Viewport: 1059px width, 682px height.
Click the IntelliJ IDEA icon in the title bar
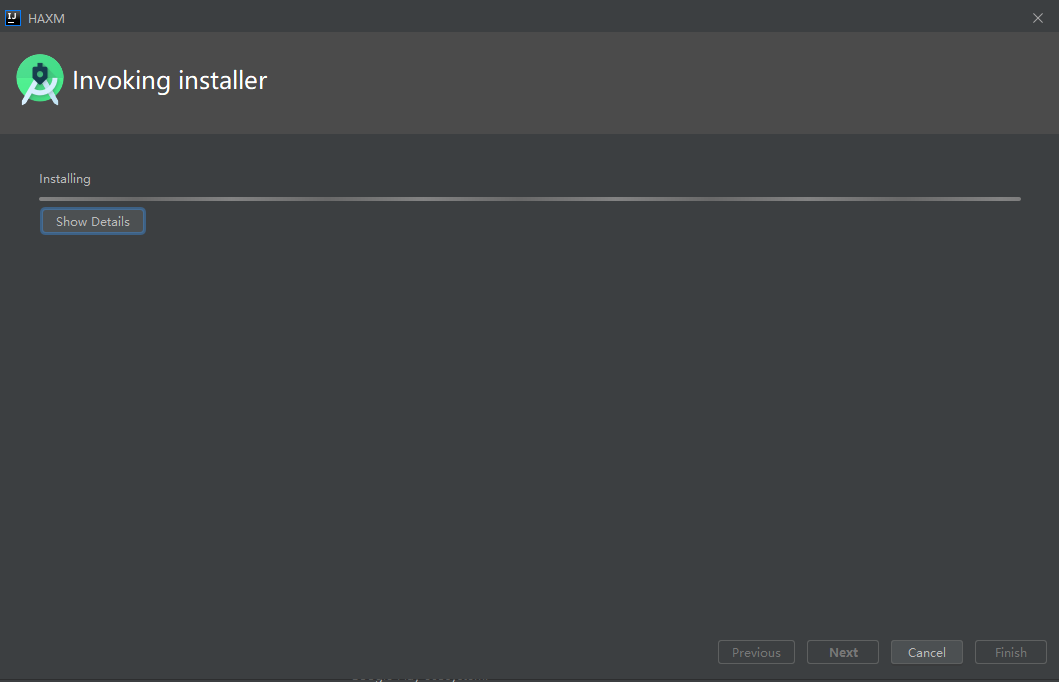click(12, 17)
